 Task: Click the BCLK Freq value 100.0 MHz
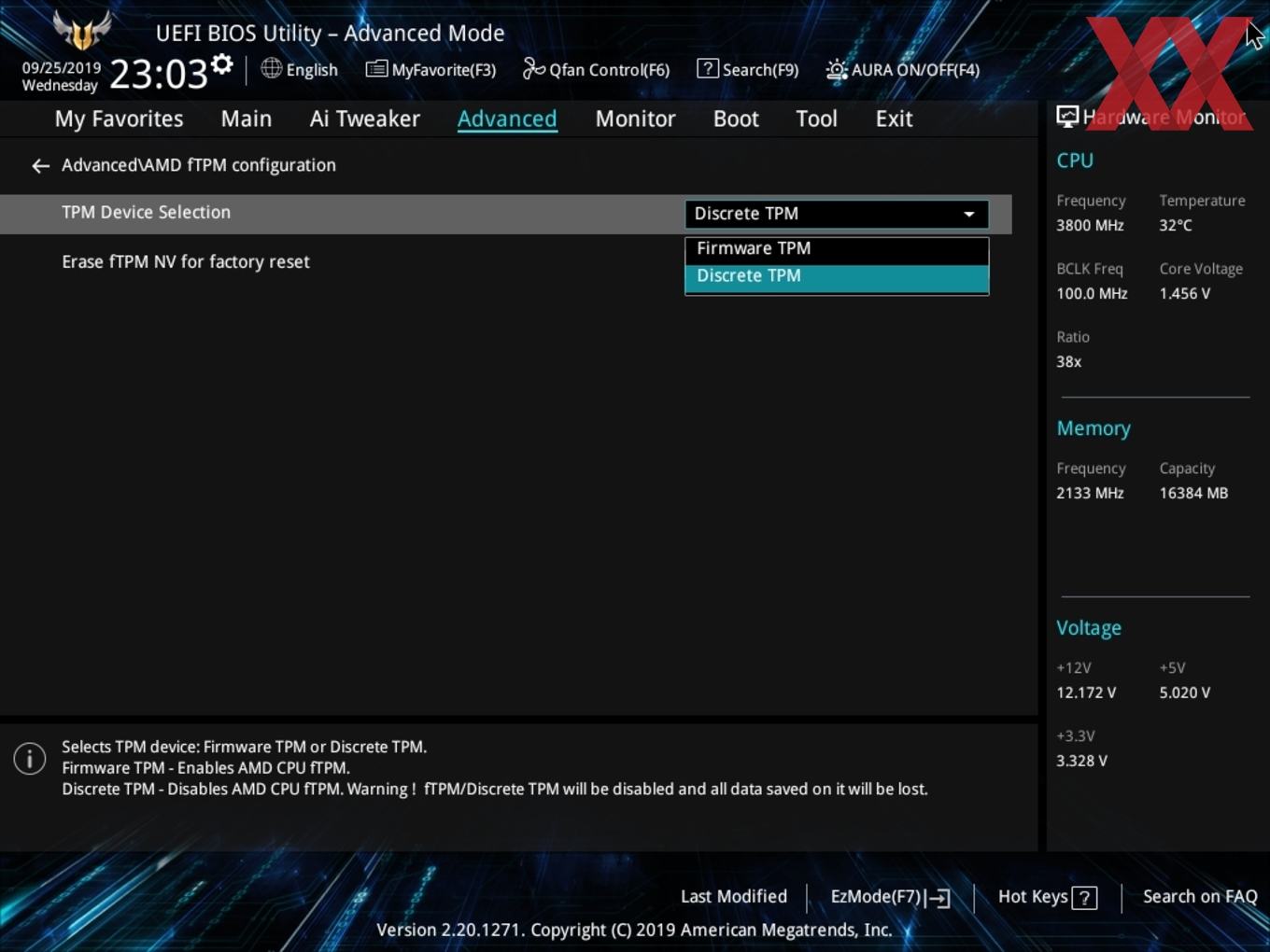(1092, 294)
